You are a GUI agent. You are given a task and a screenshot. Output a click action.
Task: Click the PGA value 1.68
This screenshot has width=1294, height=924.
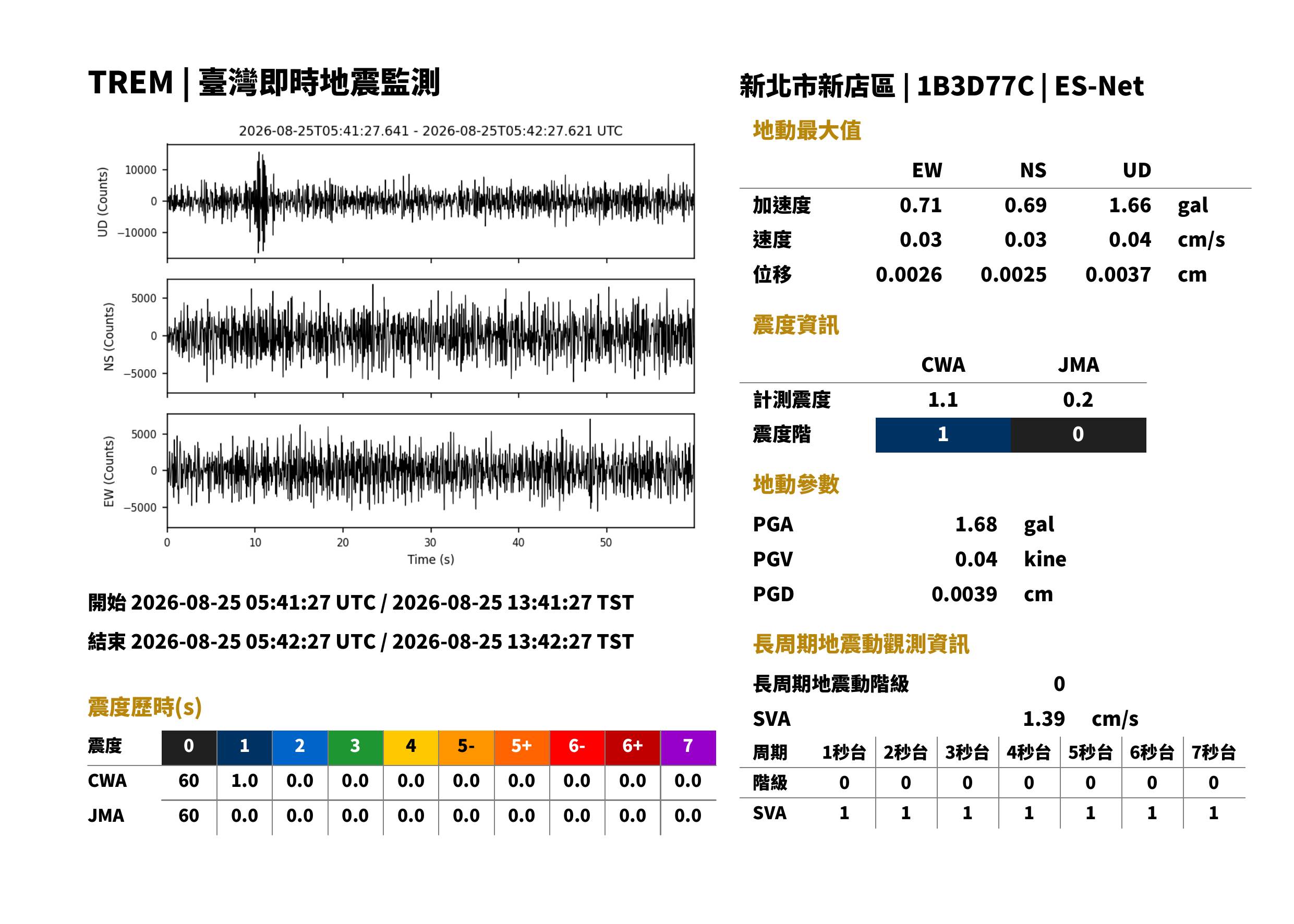tap(976, 524)
